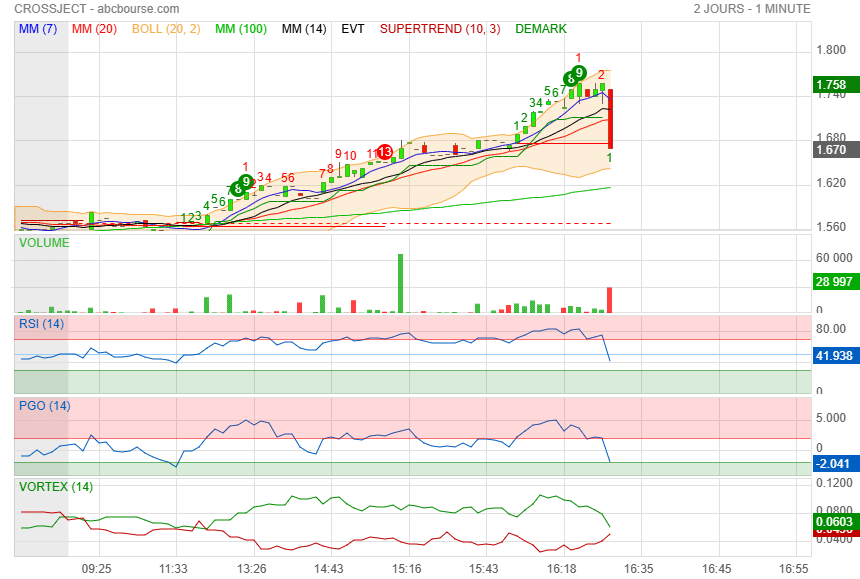Click the tallest green volume bar

tap(400, 283)
